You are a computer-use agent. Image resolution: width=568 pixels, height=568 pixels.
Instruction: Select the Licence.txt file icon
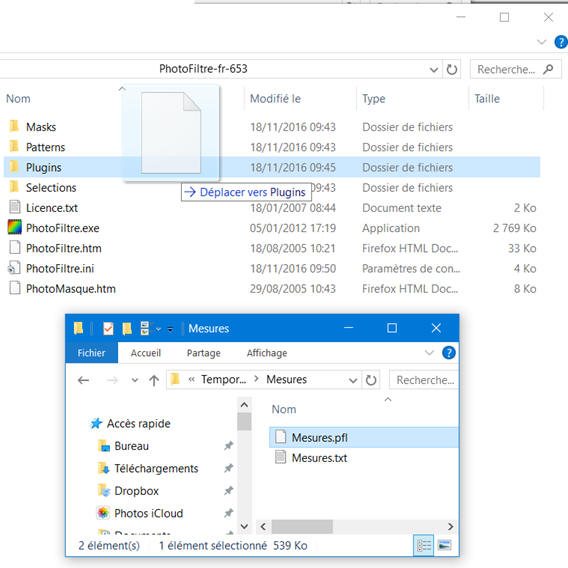click(x=14, y=207)
